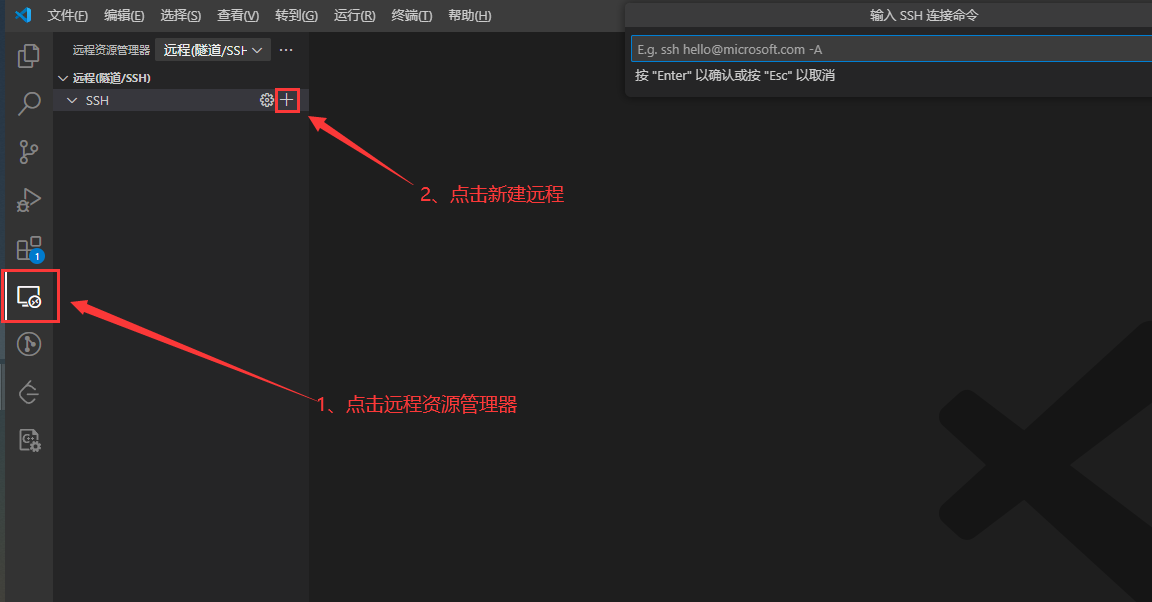Open the 远程(隧道/SSH) dropdown beside 远程资源管理器
This screenshot has width=1152, height=602.
(x=213, y=50)
